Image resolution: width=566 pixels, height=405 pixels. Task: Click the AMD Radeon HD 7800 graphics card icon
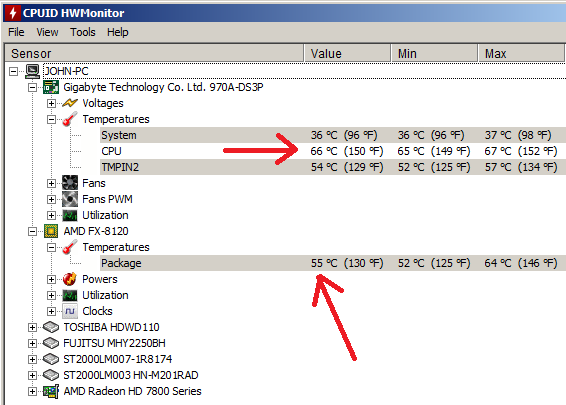tap(51, 391)
